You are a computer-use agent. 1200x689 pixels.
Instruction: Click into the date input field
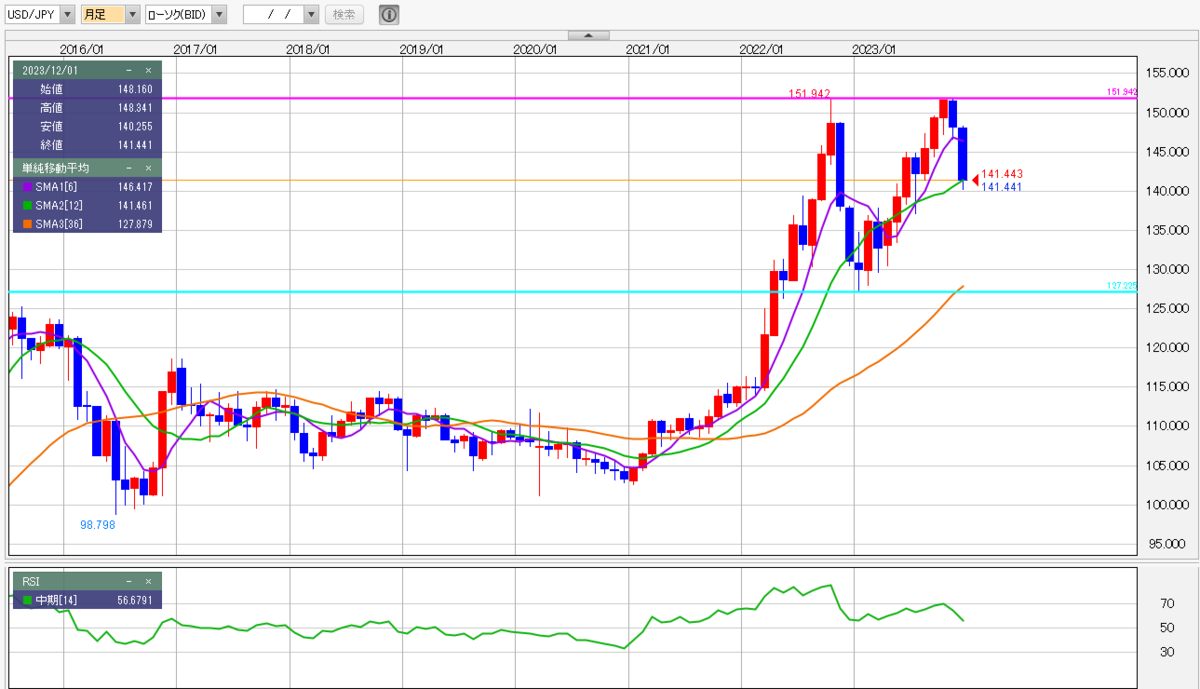point(273,15)
